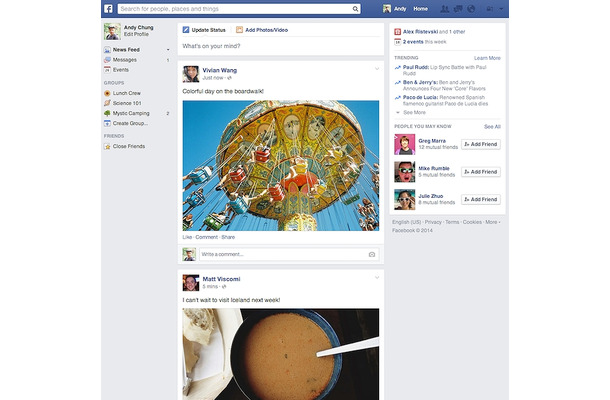The image size is (610, 400).
Task: Open Matt Viscomi post options chevron
Action: click(377, 277)
